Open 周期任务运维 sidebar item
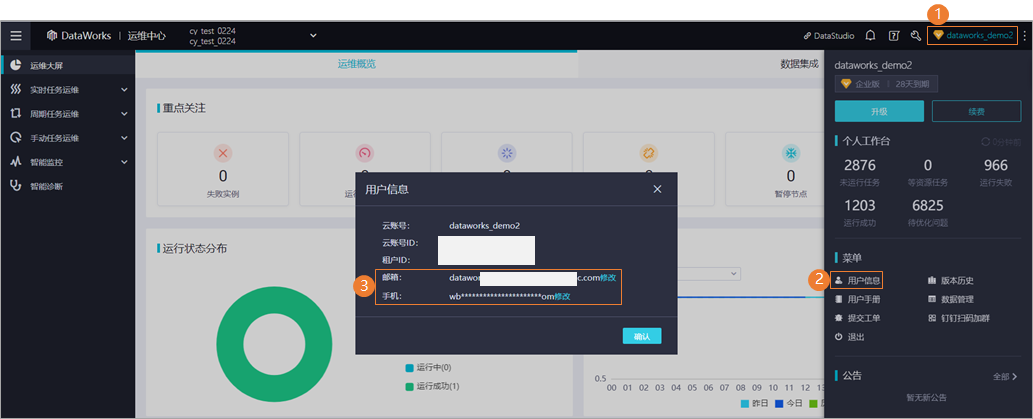 [68, 114]
